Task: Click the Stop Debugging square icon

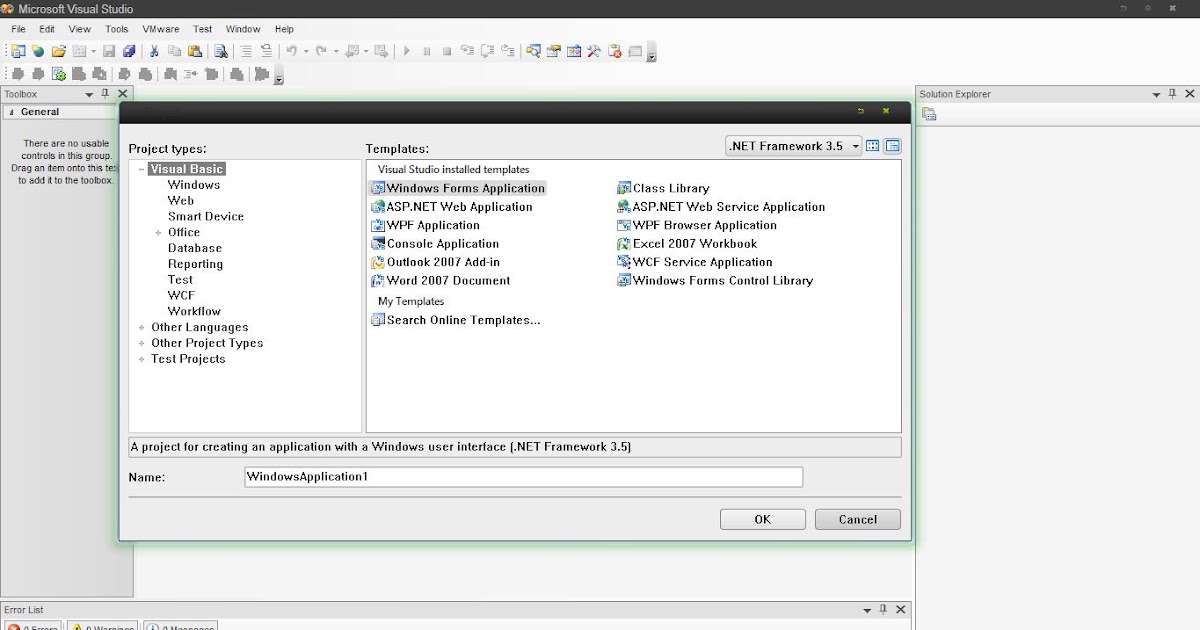Action: pyautogui.click(x=447, y=51)
